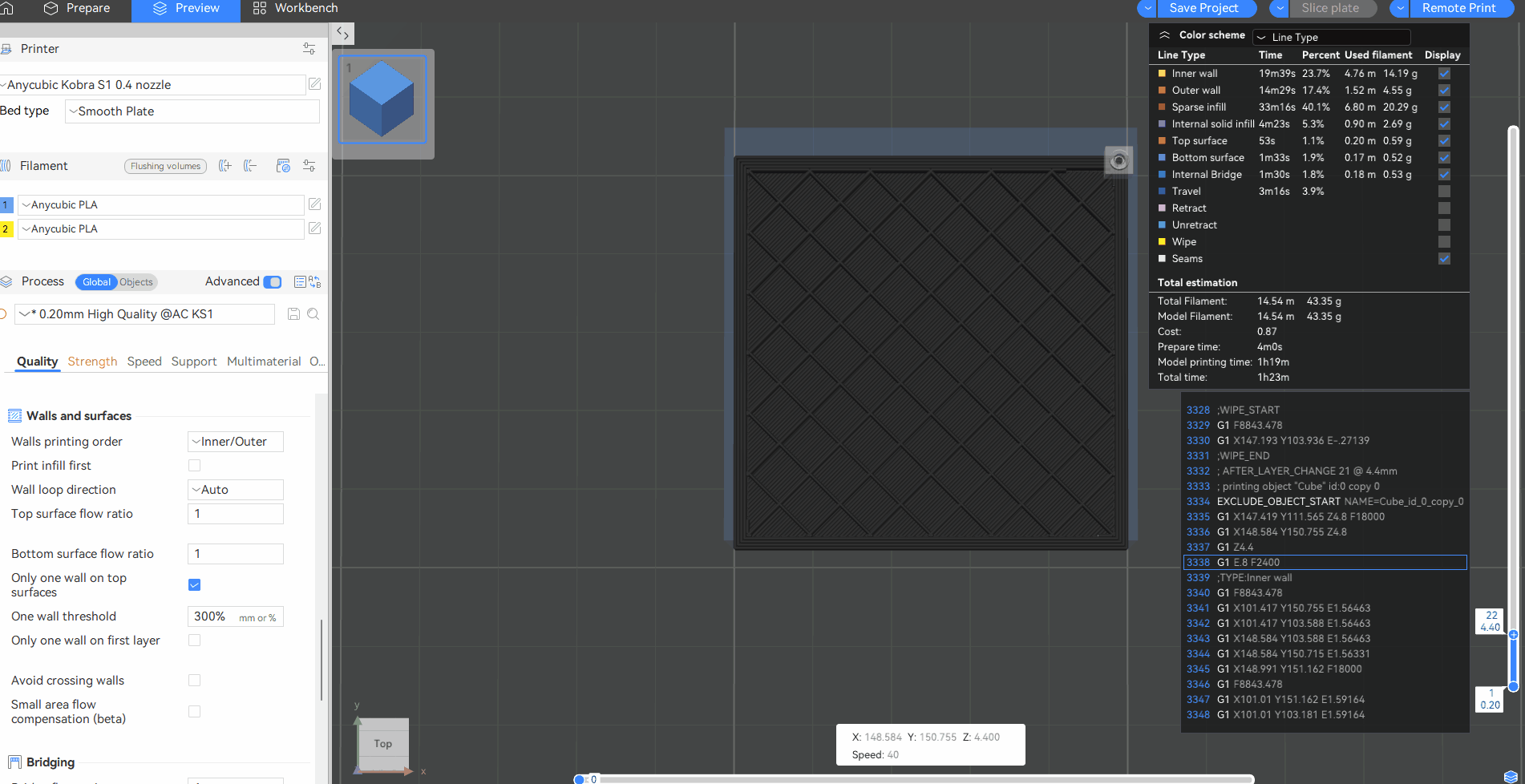Image resolution: width=1525 pixels, height=784 pixels.
Task: Click the Bridging section icon
Action: (x=14, y=762)
